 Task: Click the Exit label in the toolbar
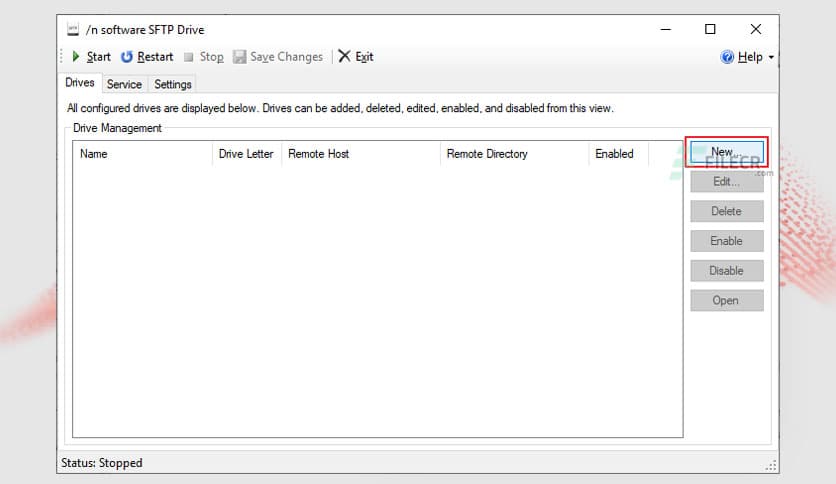364,57
